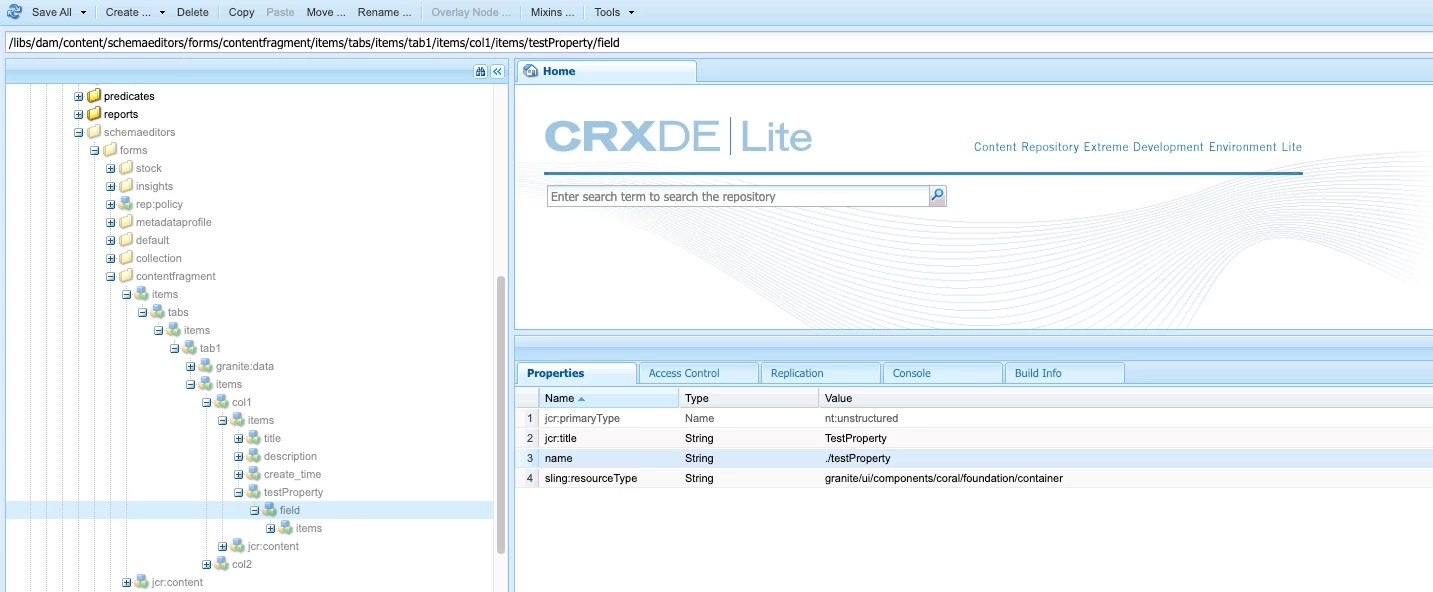Open the Create dropdown arrow
The height and width of the screenshot is (592, 1433).
tap(162, 13)
